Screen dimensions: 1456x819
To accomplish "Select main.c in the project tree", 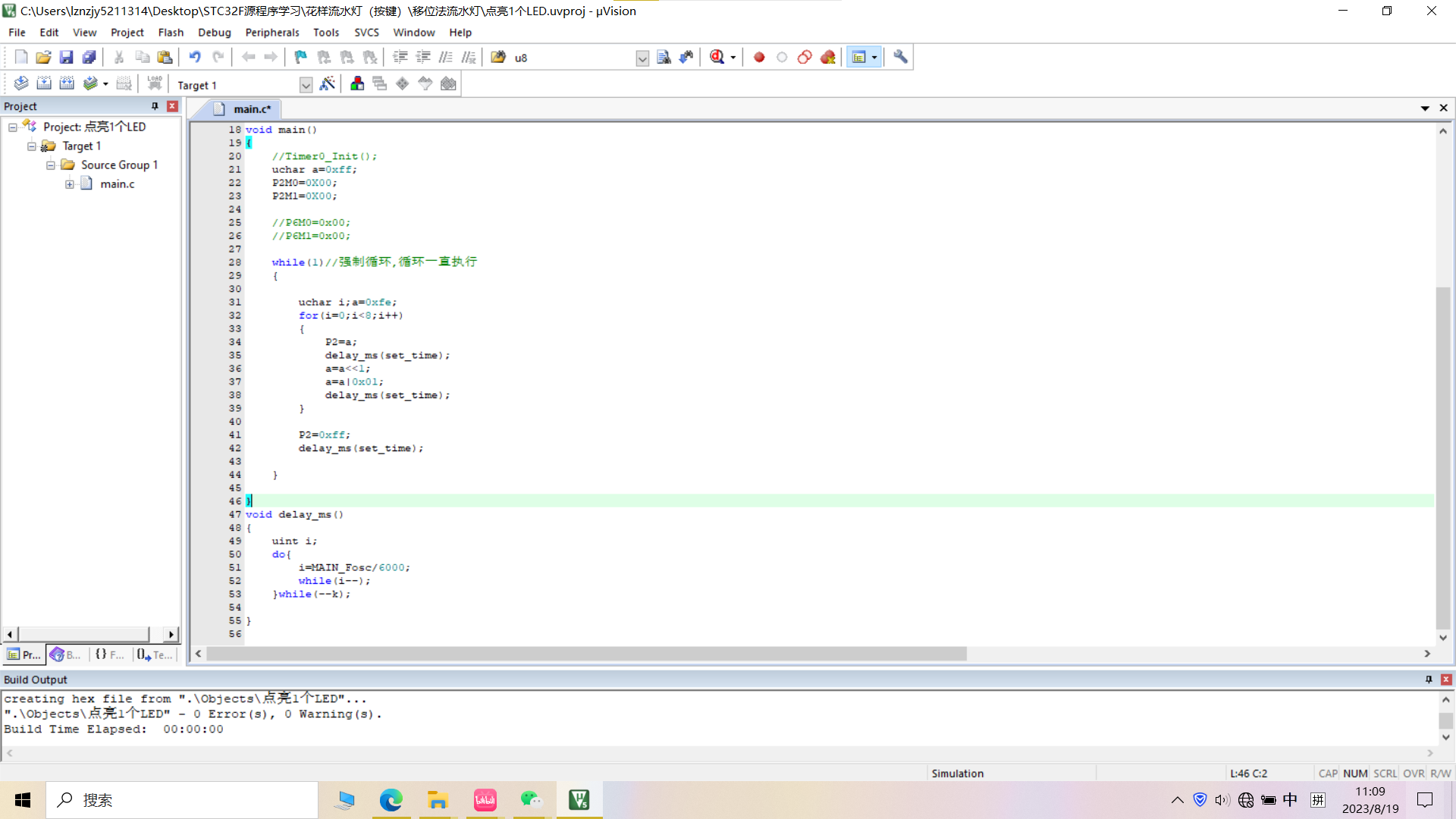I will tap(117, 184).
